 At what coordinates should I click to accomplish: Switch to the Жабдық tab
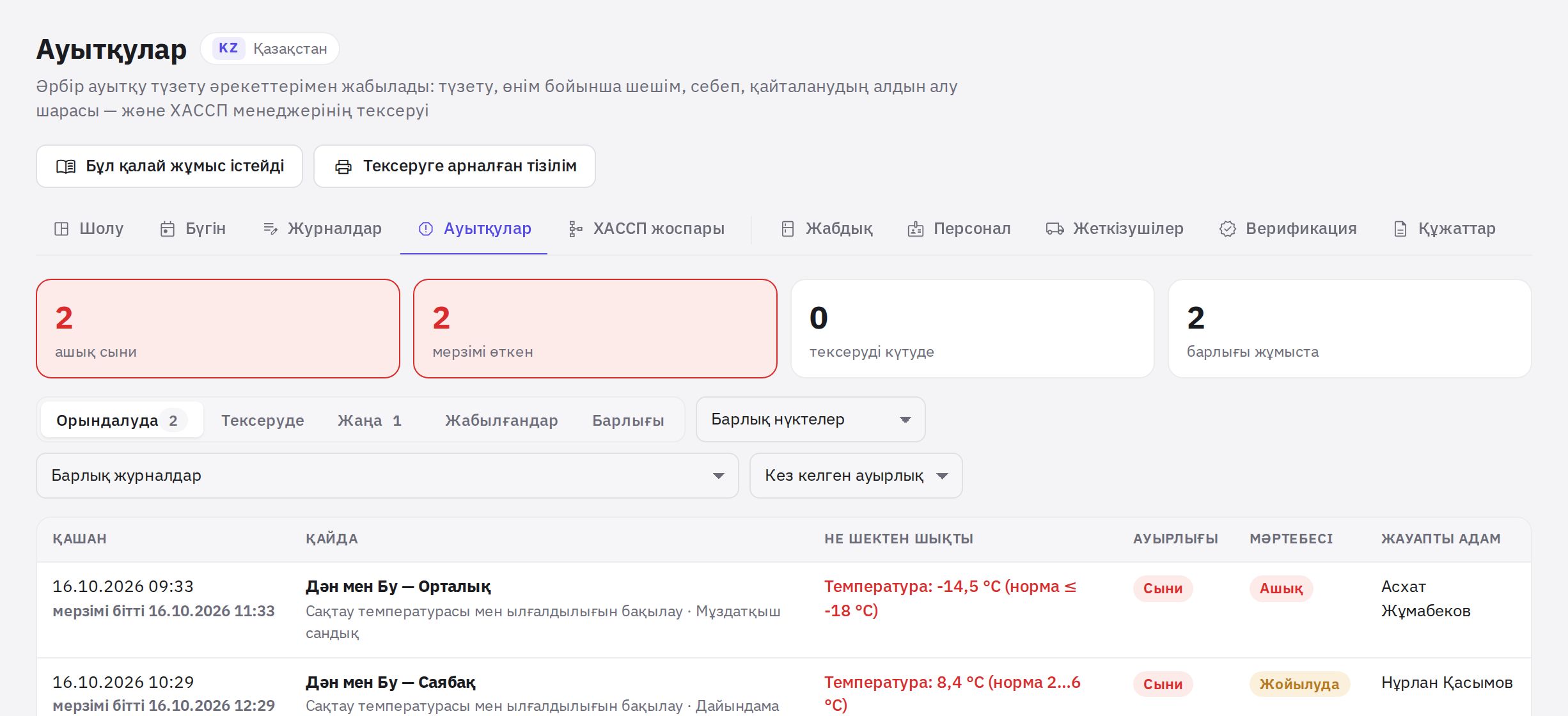826,229
